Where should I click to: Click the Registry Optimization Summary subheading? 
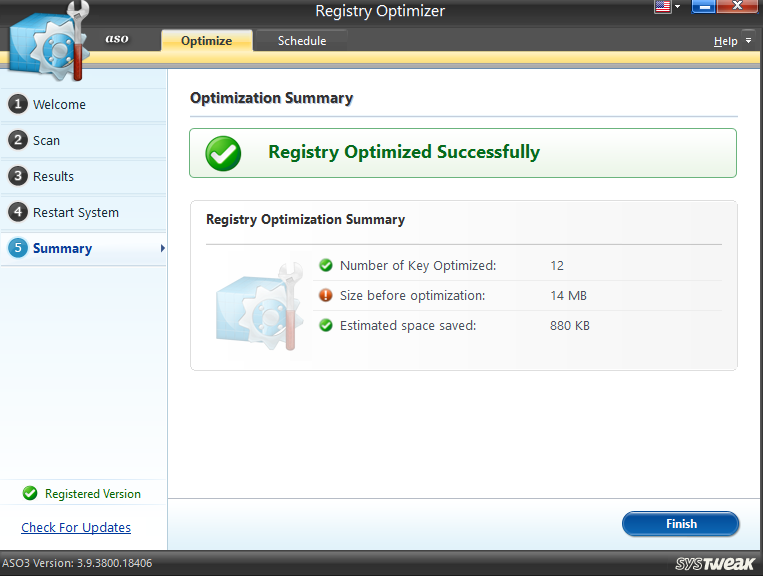305,219
